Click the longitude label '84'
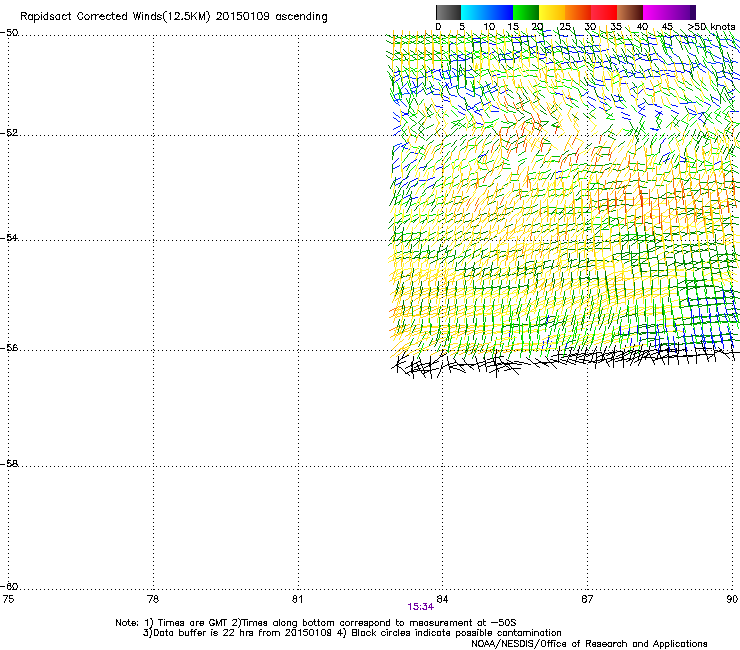740x650 pixels. click(442, 599)
